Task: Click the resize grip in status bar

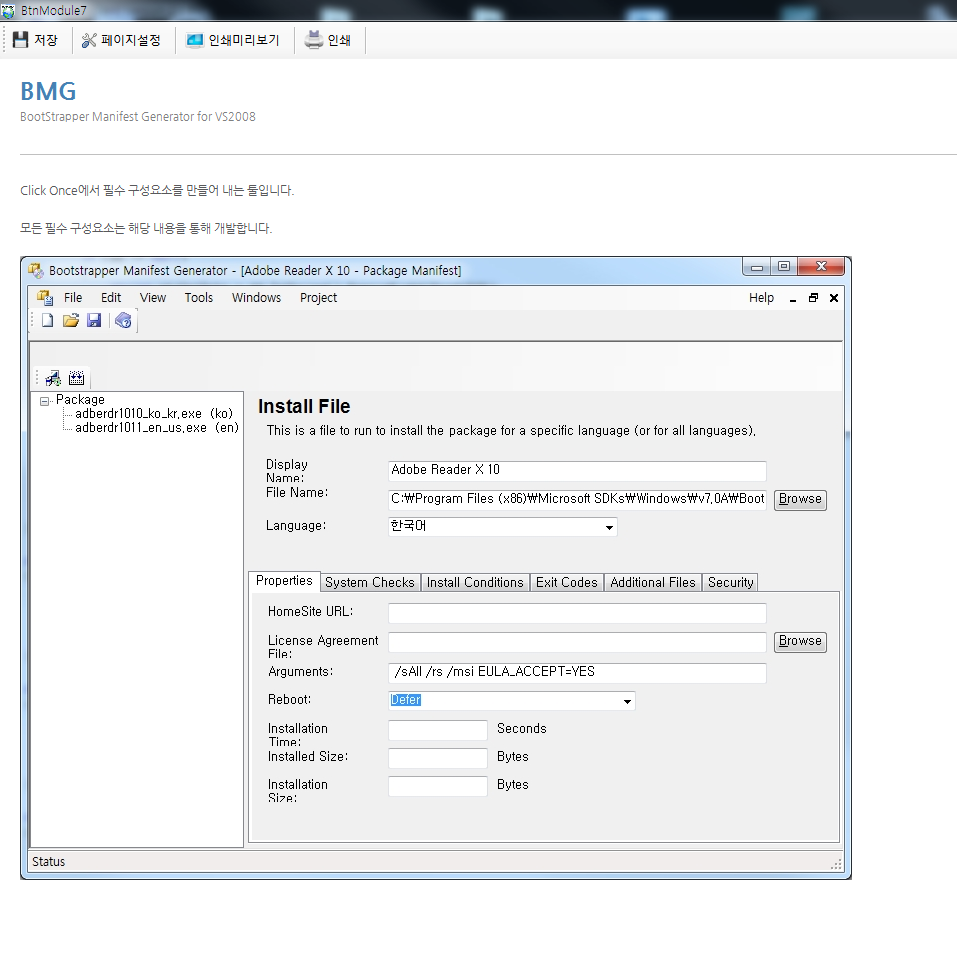Action: (836, 864)
